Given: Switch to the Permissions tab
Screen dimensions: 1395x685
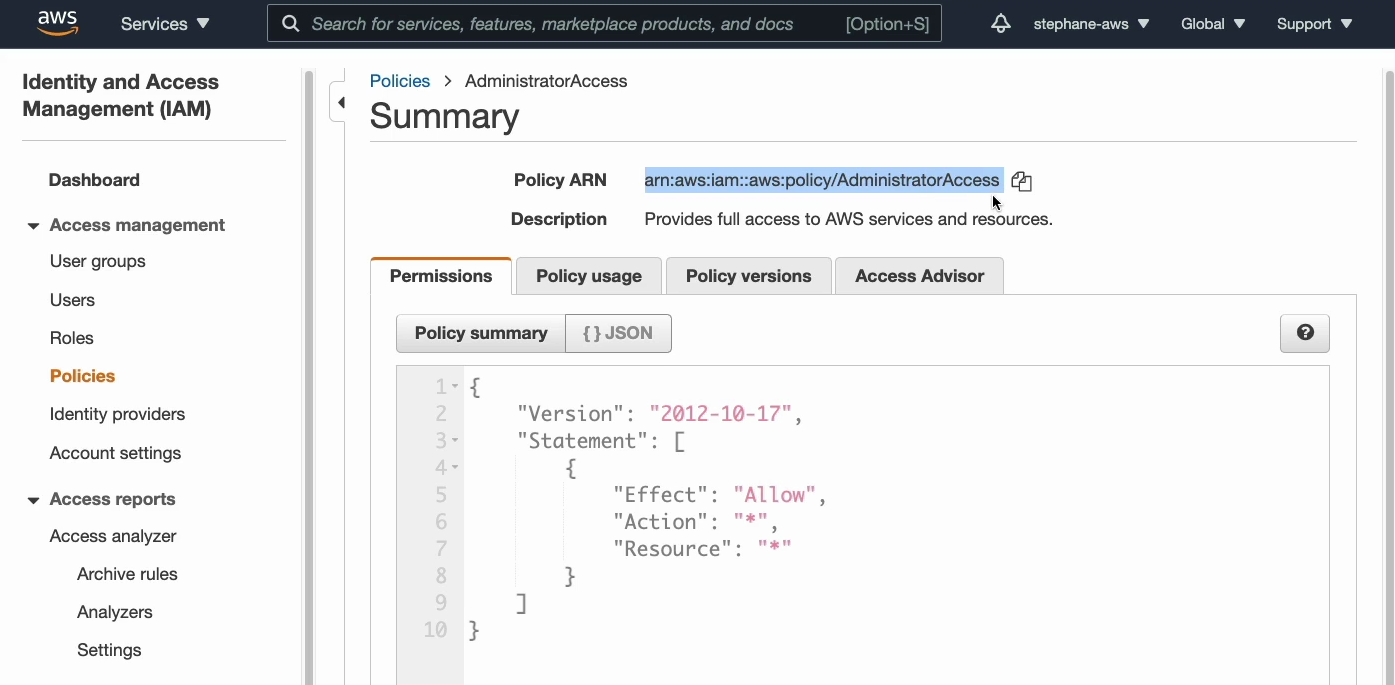Looking at the screenshot, I should (441, 276).
